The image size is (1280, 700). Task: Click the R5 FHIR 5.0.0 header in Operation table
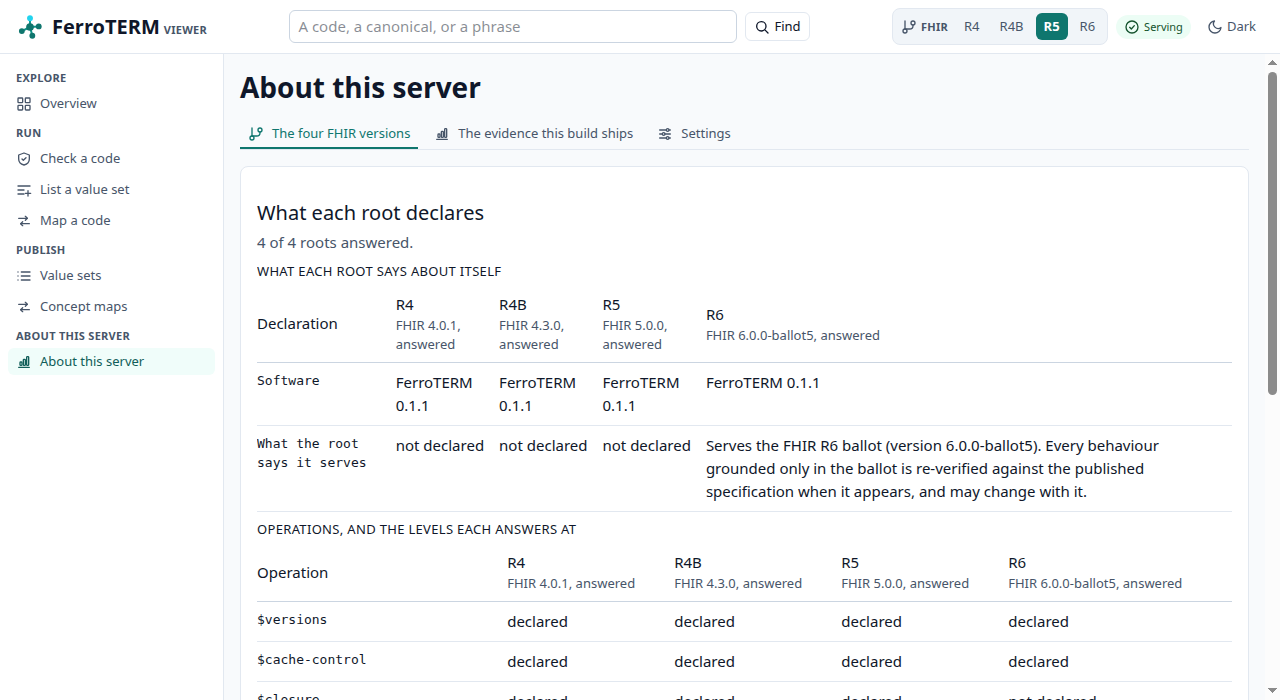click(905, 573)
